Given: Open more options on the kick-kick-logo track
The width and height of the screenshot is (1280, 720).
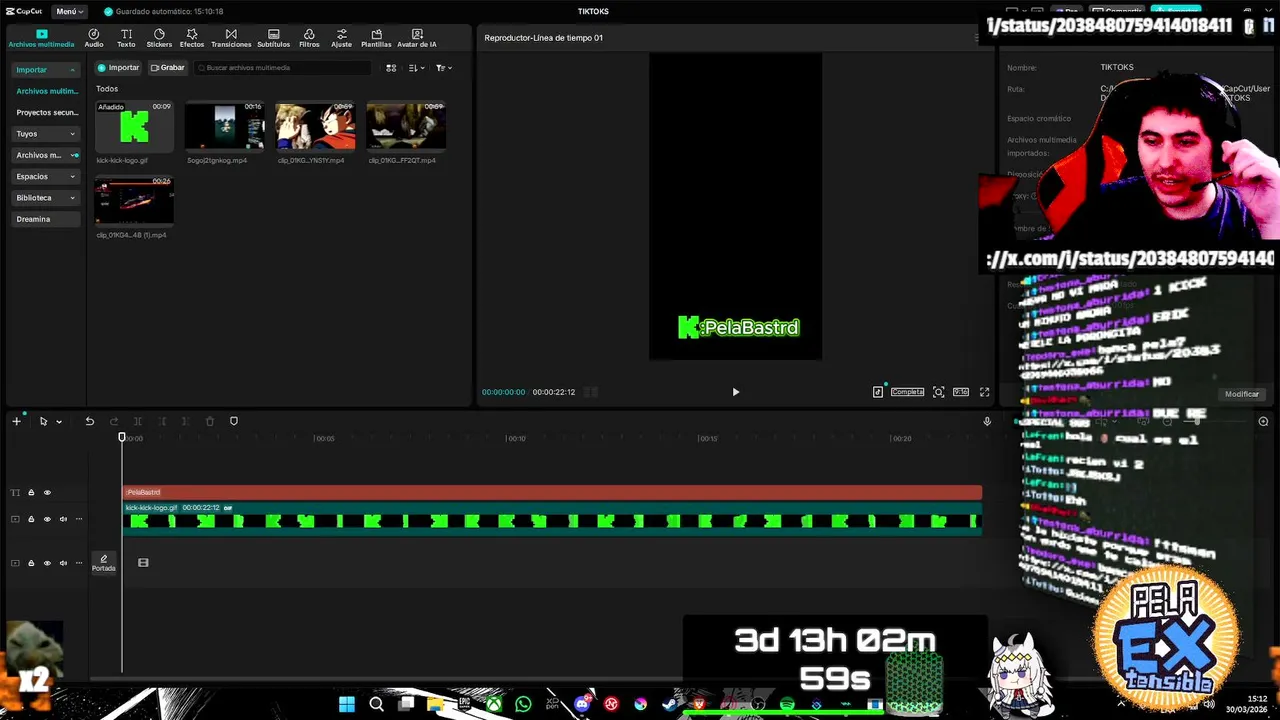Looking at the screenshot, I should (79, 519).
